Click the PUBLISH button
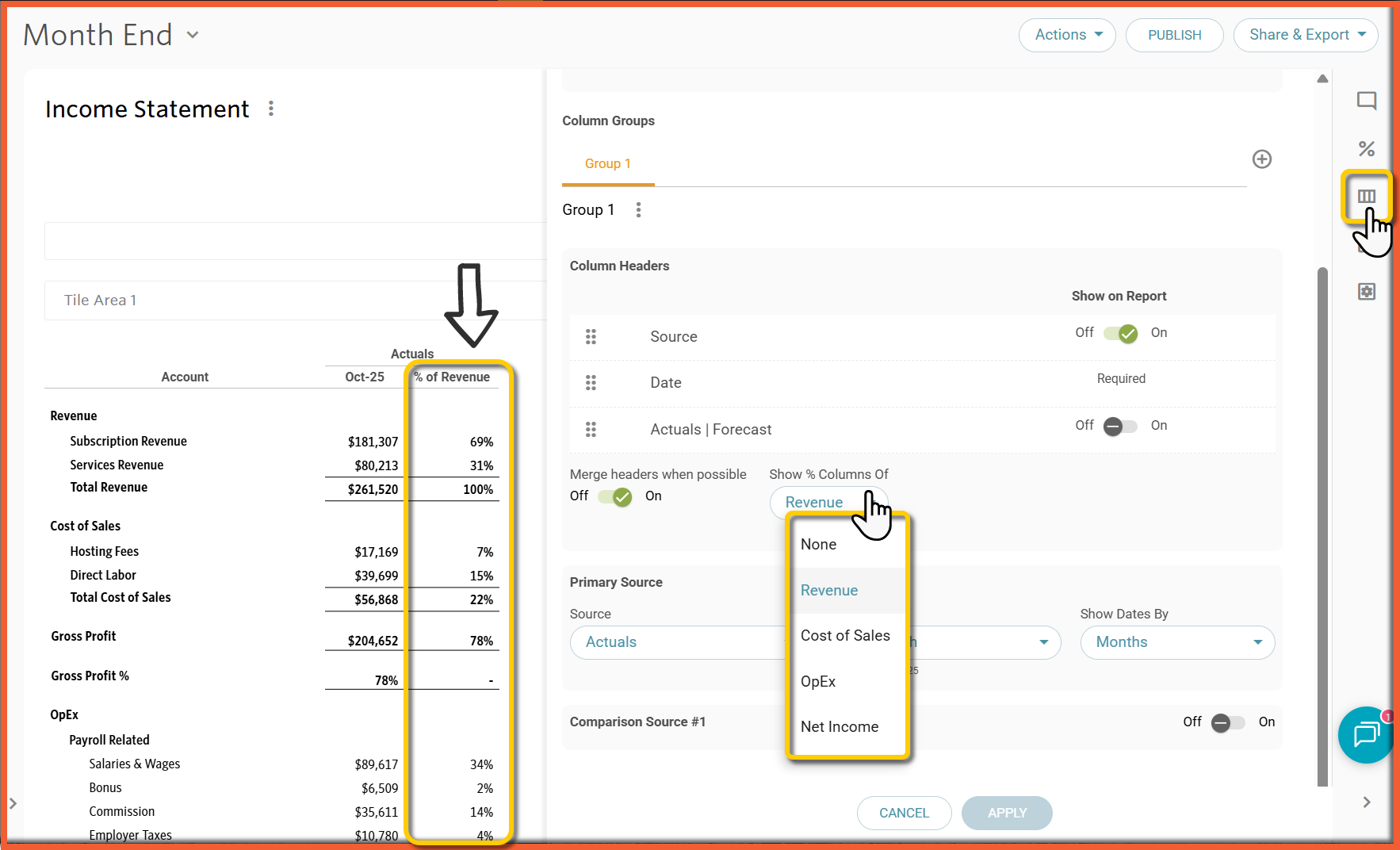 pyautogui.click(x=1174, y=35)
